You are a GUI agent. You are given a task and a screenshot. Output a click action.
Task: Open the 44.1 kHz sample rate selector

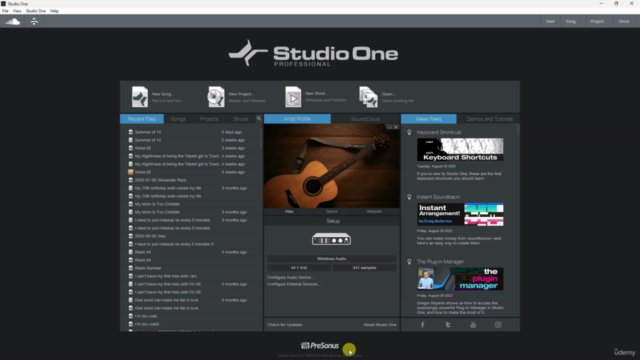click(299, 268)
